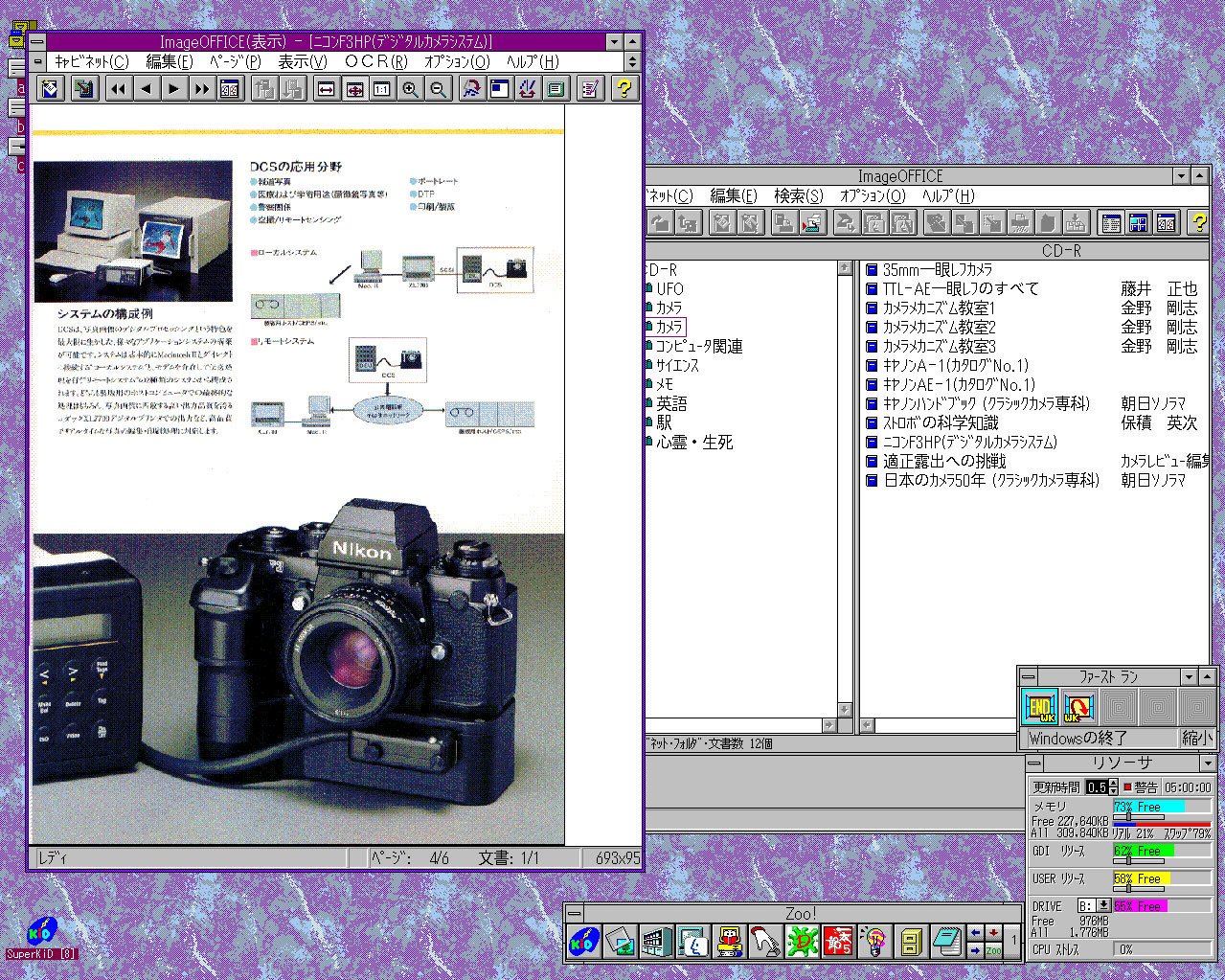Click the USER リソース threshold slider
Image resolution: width=1225 pixels, height=980 pixels.
pos(1126,888)
